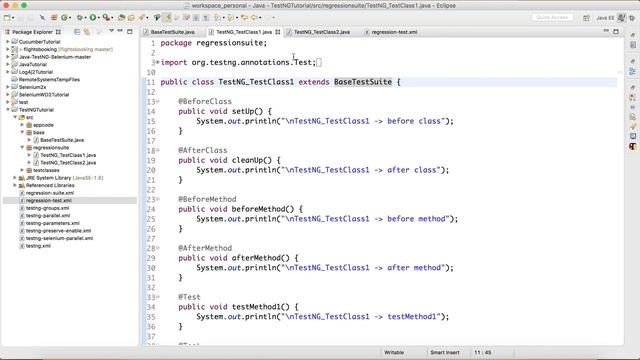Viewport: 640px width, 360px height.
Task: Click the Writable status bar entry
Action: tap(394, 352)
